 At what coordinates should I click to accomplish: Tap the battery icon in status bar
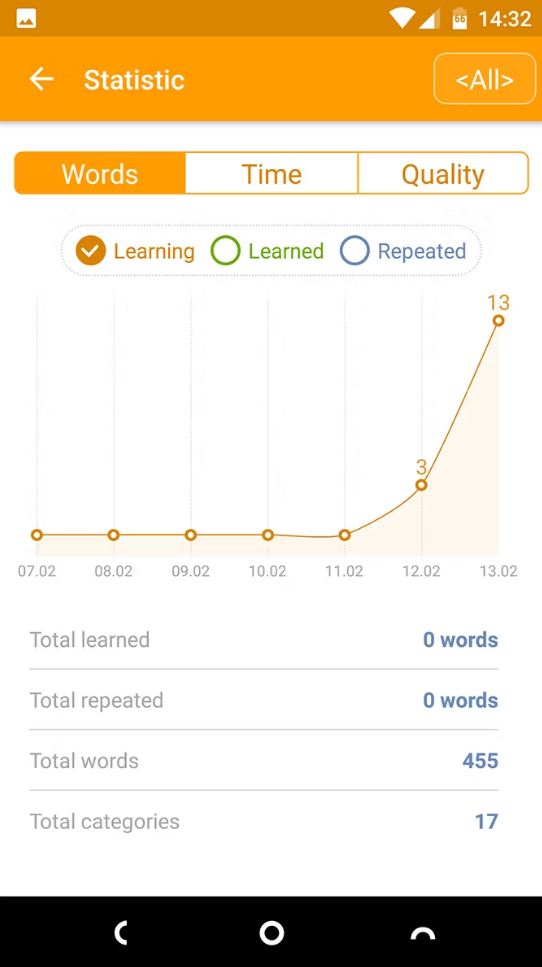pos(459,19)
